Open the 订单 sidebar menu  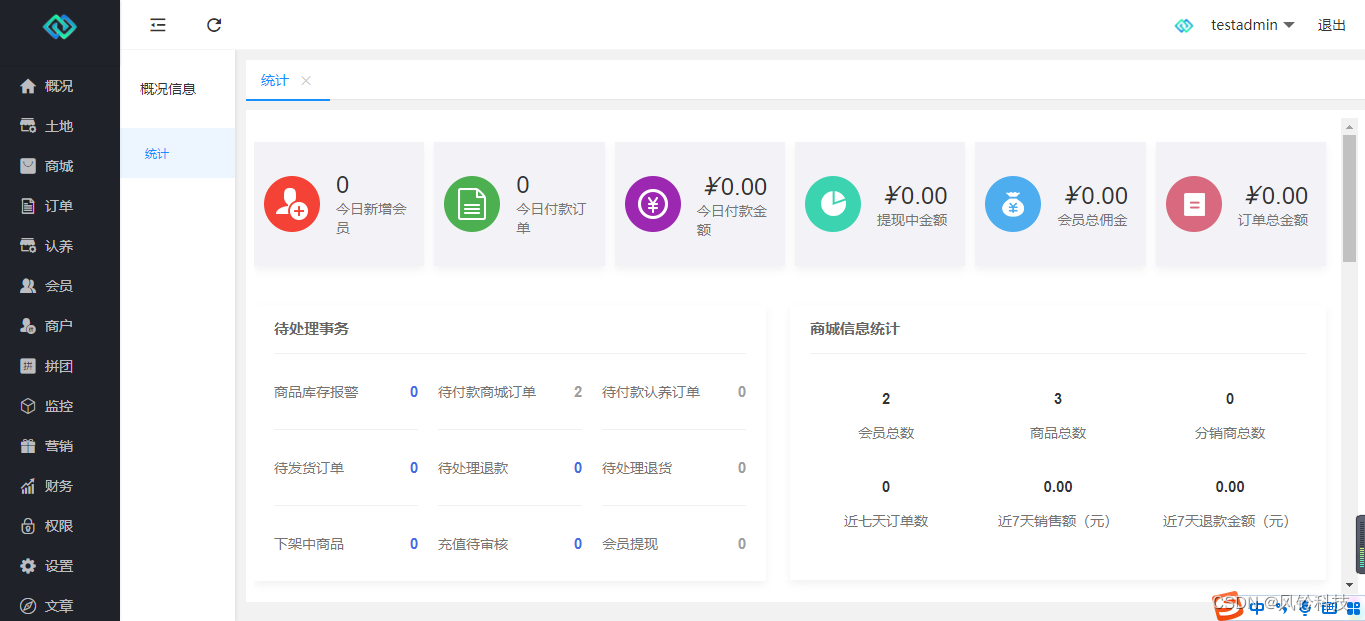pos(60,206)
